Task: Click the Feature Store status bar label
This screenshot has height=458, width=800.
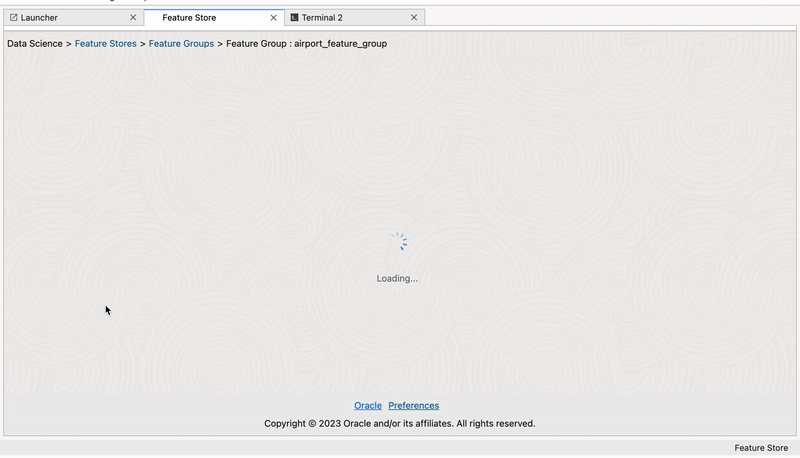Action: click(761, 448)
